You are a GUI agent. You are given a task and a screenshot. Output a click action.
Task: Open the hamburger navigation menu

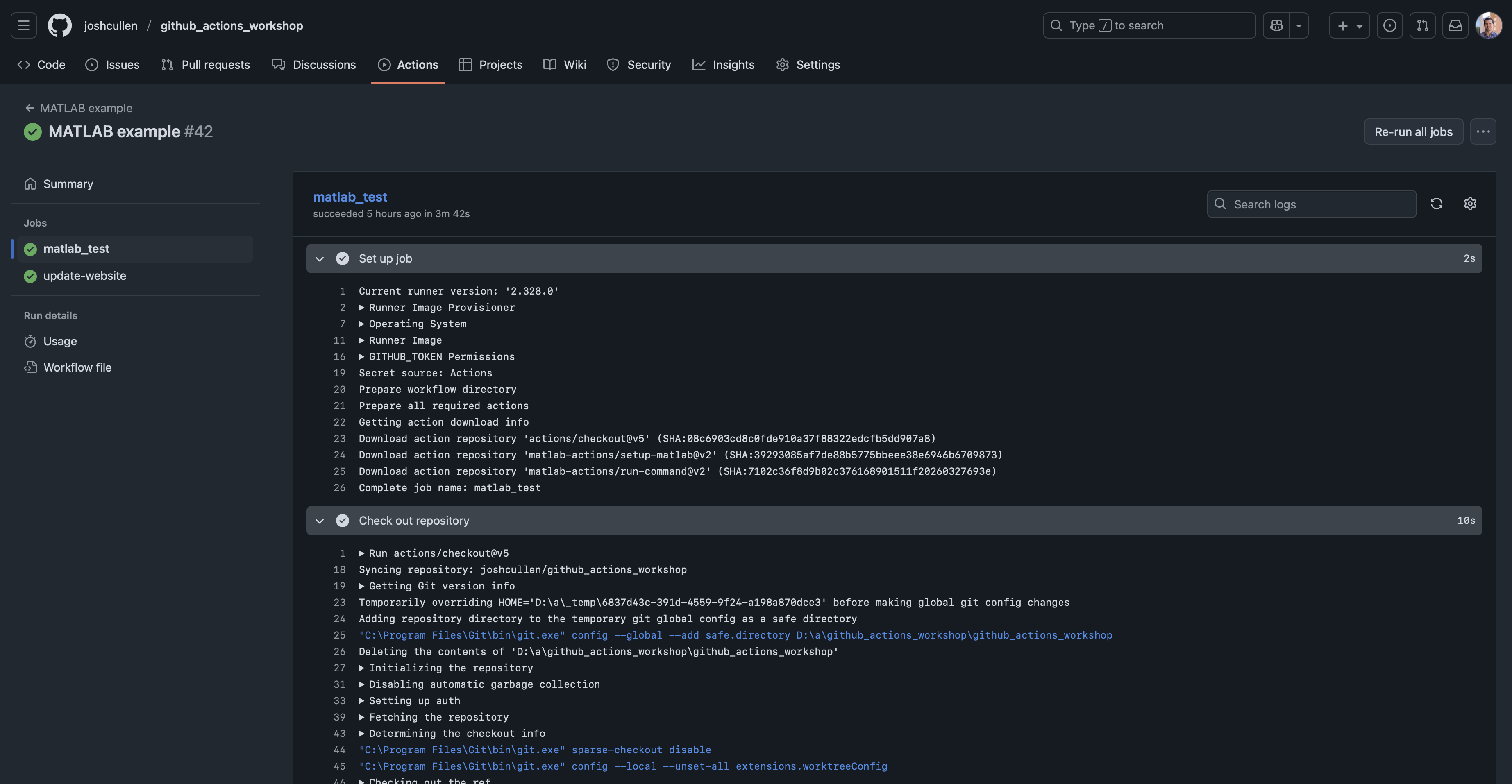click(23, 25)
